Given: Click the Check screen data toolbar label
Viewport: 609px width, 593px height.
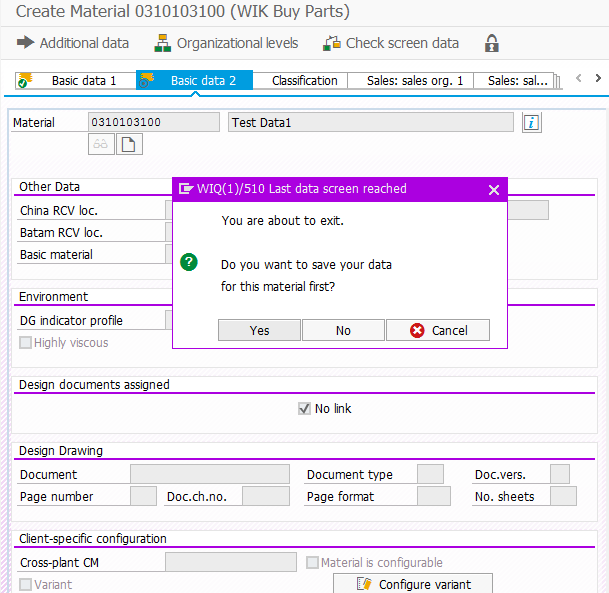Looking at the screenshot, I should tap(402, 43).
